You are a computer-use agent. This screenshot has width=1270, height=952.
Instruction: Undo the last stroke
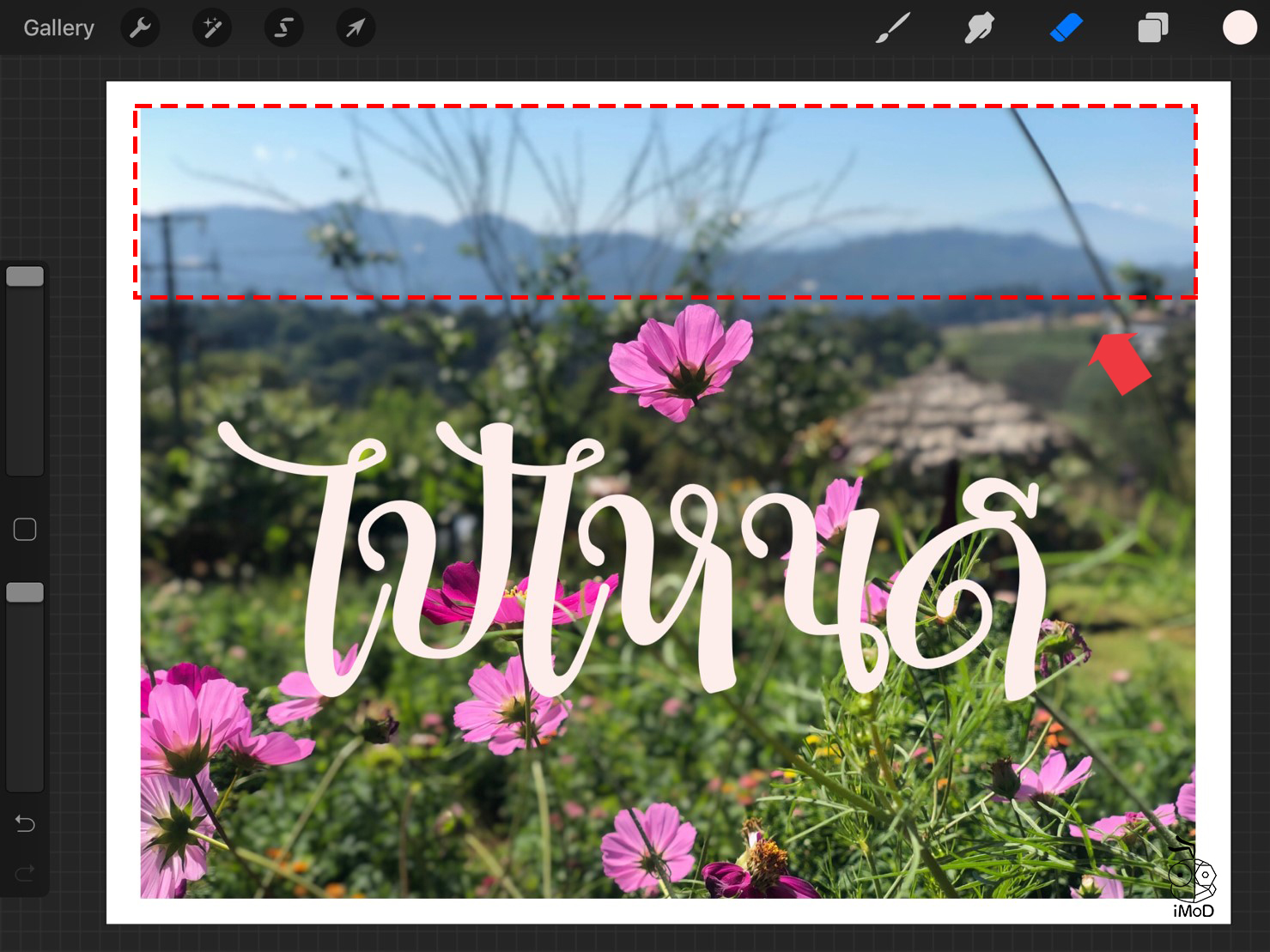24,822
